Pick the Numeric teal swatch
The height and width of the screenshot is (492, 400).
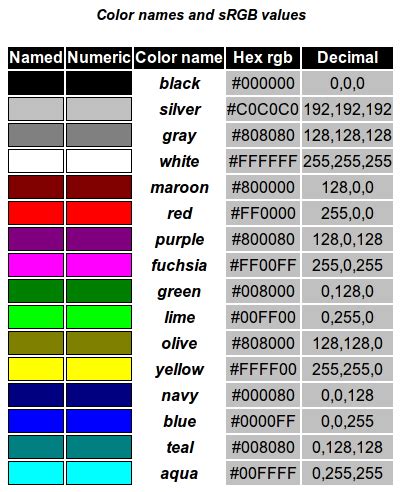coord(99,447)
